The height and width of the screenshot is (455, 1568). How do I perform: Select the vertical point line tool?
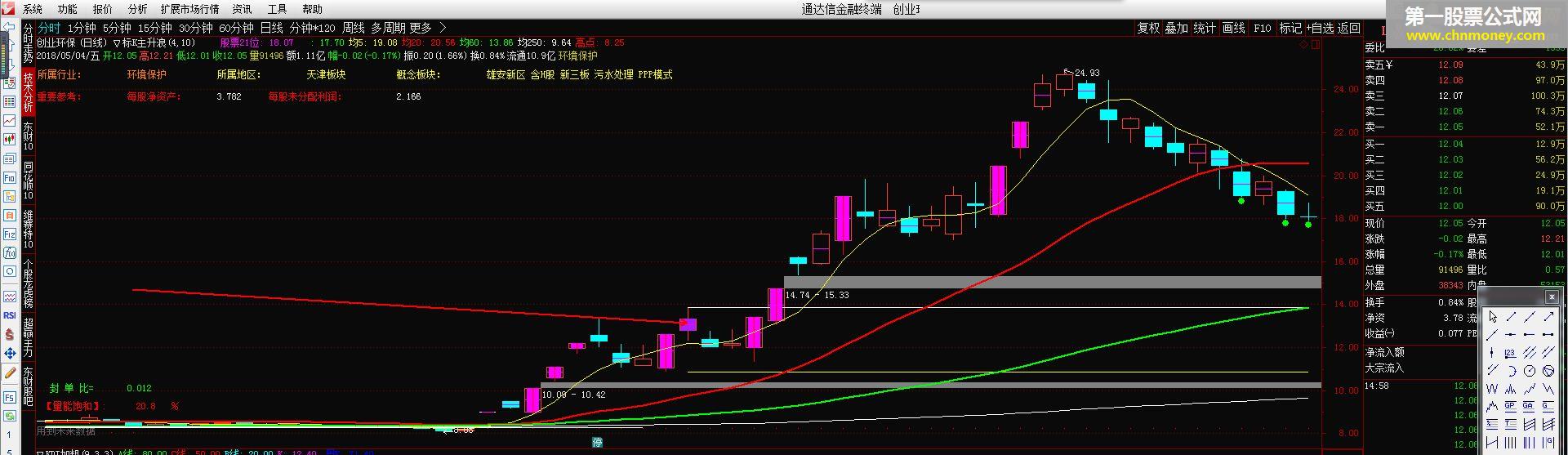1493,352
